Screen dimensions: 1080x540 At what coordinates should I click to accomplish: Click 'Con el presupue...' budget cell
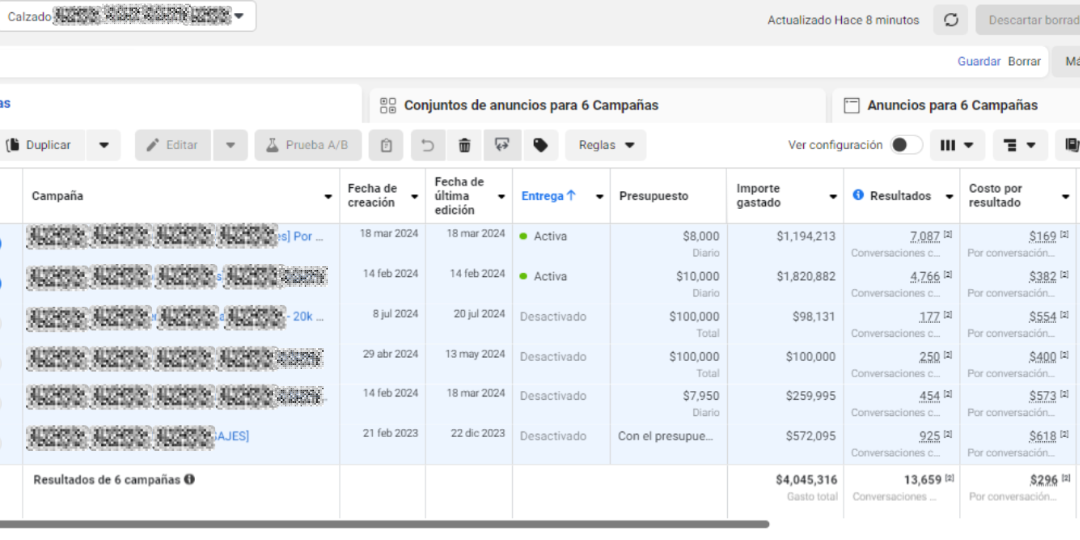(x=665, y=436)
